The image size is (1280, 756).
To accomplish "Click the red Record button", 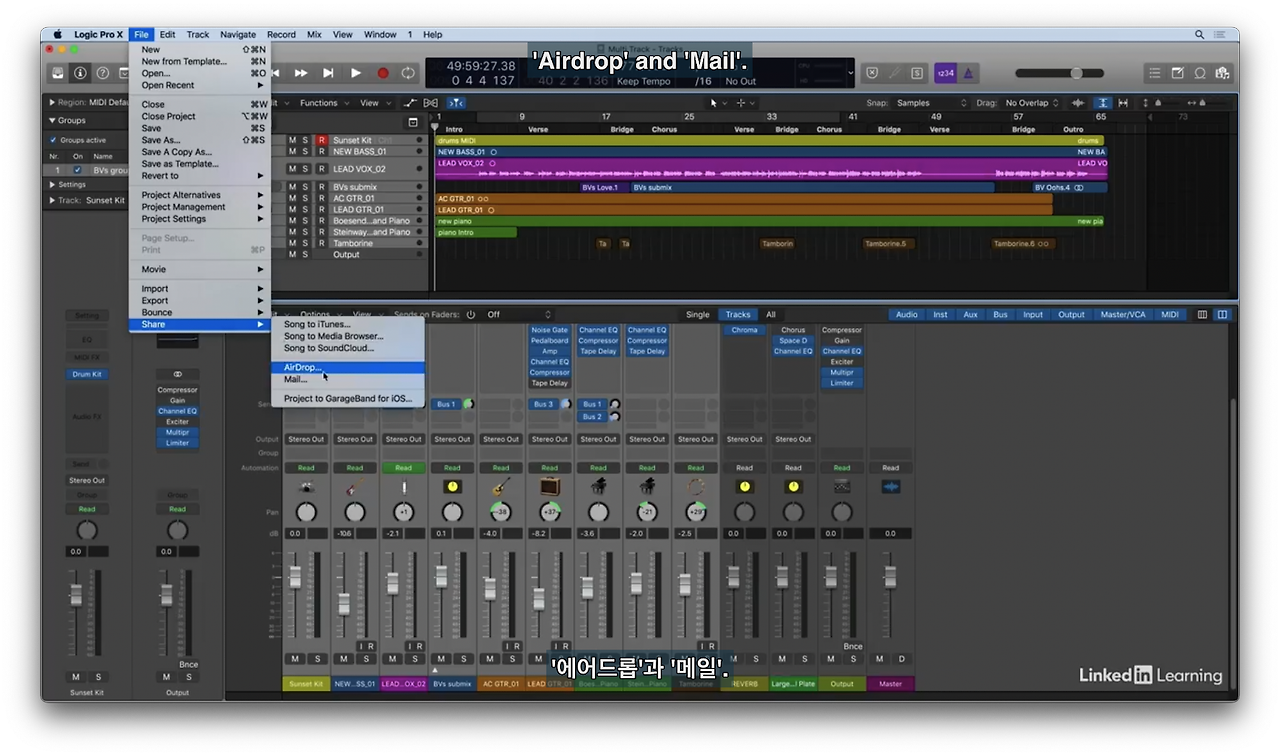I will pyautogui.click(x=382, y=73).
